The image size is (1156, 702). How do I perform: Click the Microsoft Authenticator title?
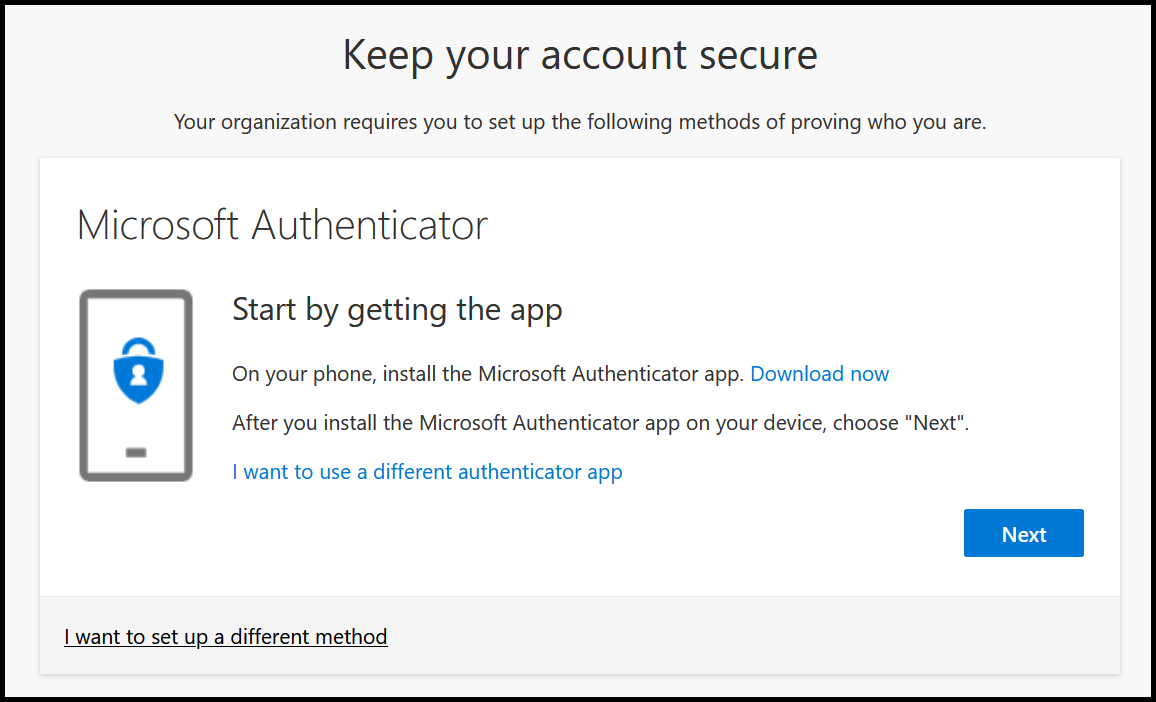pos(282,225)
